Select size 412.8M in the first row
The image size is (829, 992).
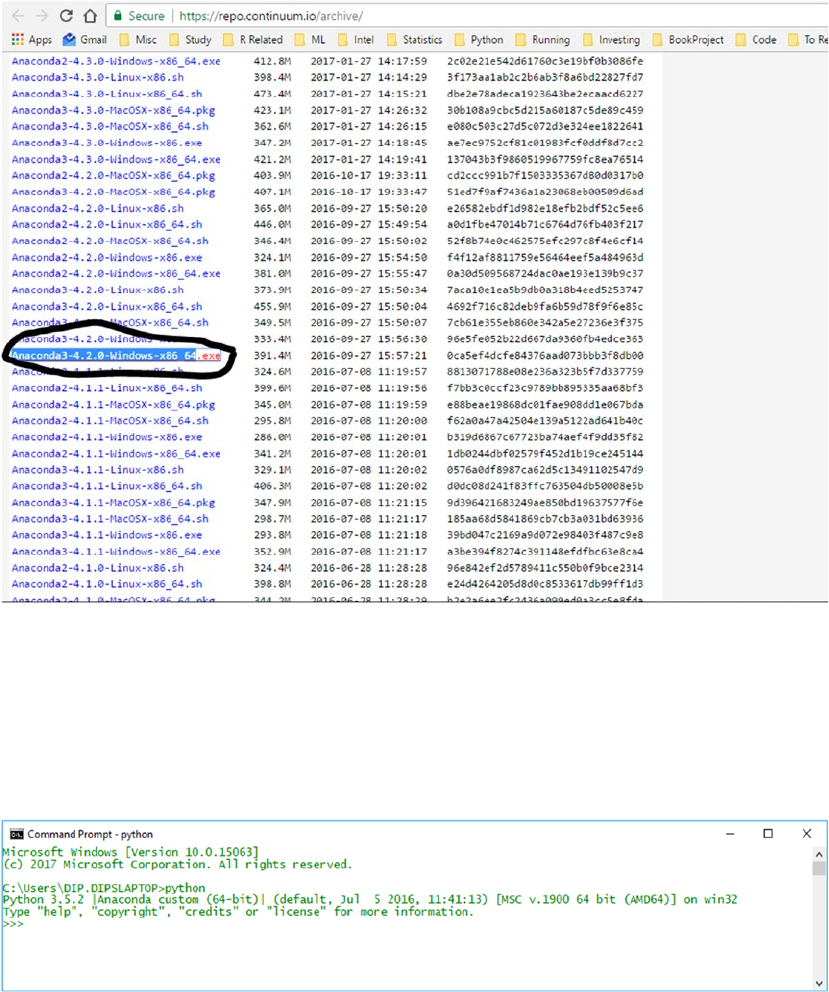pos(273,61)
